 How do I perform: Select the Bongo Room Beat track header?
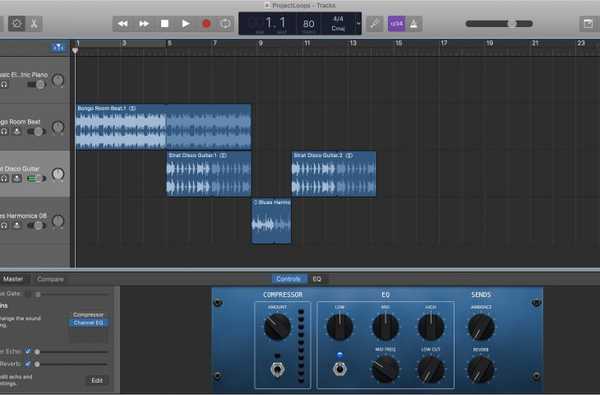(35, 127)
